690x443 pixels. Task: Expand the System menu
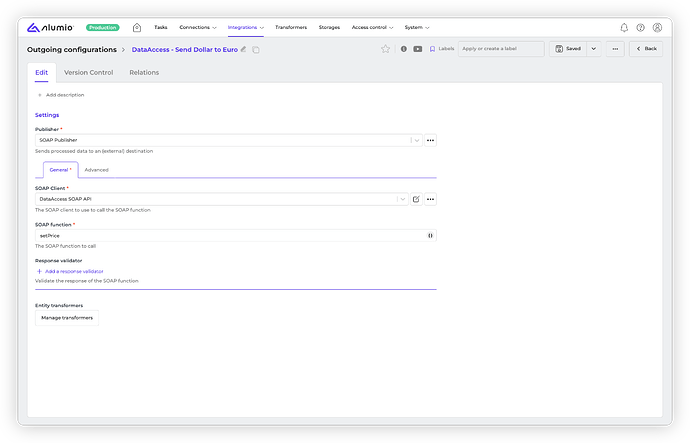click(x=417, y=27)
